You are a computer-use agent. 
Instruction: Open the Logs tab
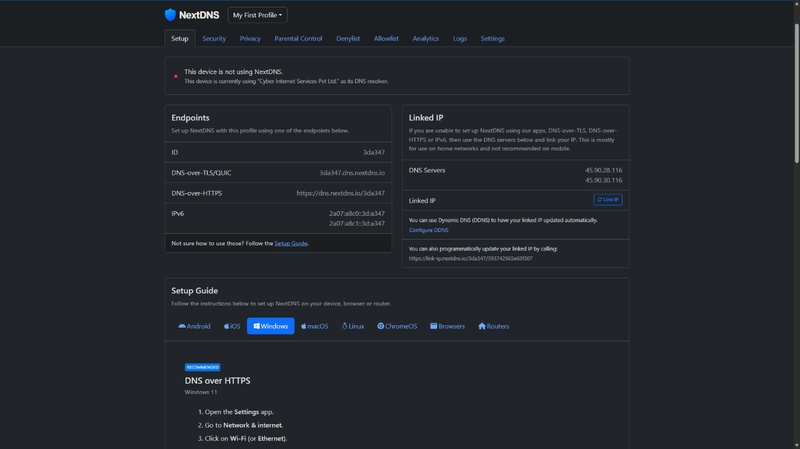pyautogui.click(x=460, y=38)
